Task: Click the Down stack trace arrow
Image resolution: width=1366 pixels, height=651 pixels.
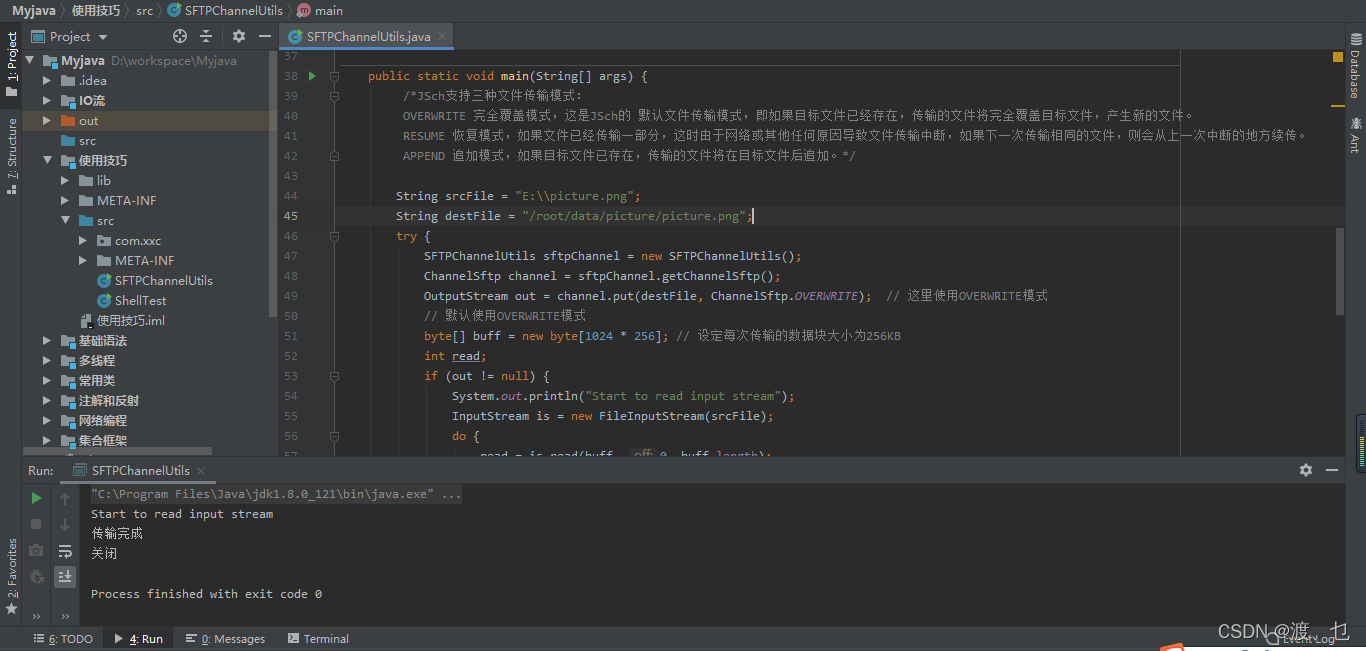Action: (x=65, y=524)
